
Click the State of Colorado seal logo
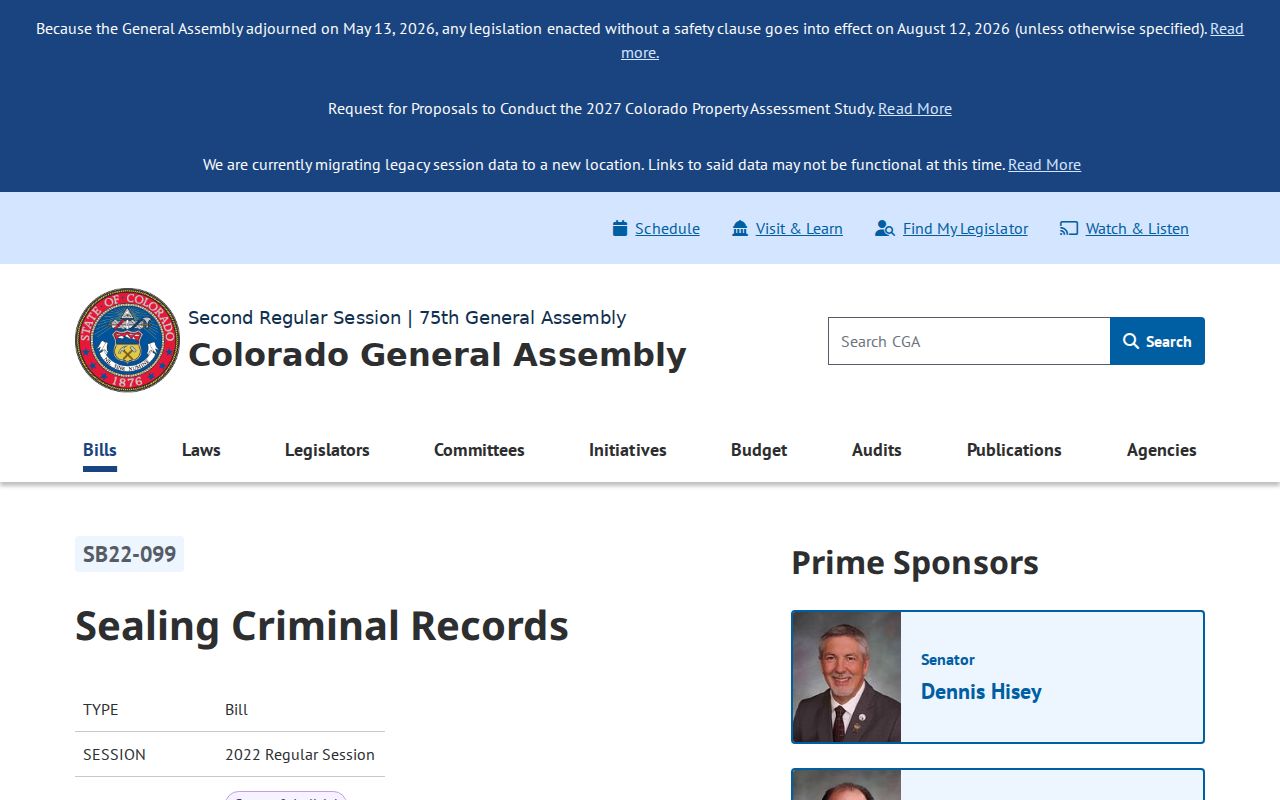pos(127,340)
